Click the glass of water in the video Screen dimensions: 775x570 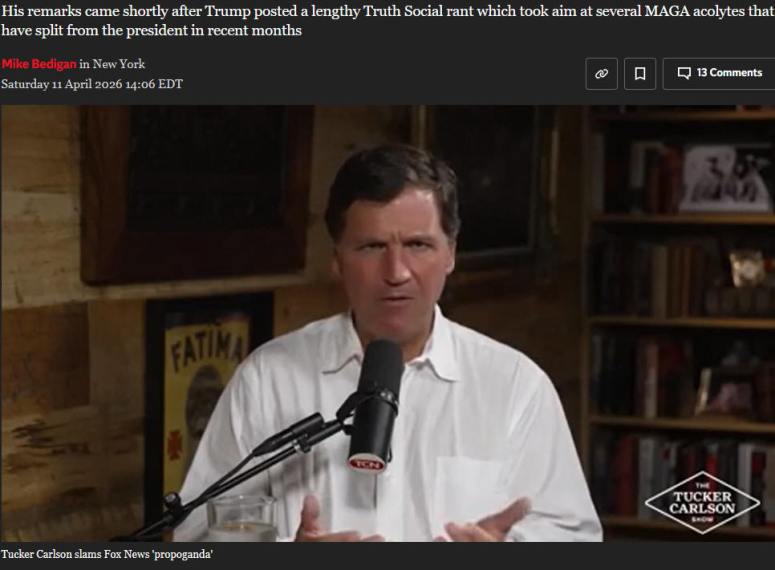click(242, 519)
